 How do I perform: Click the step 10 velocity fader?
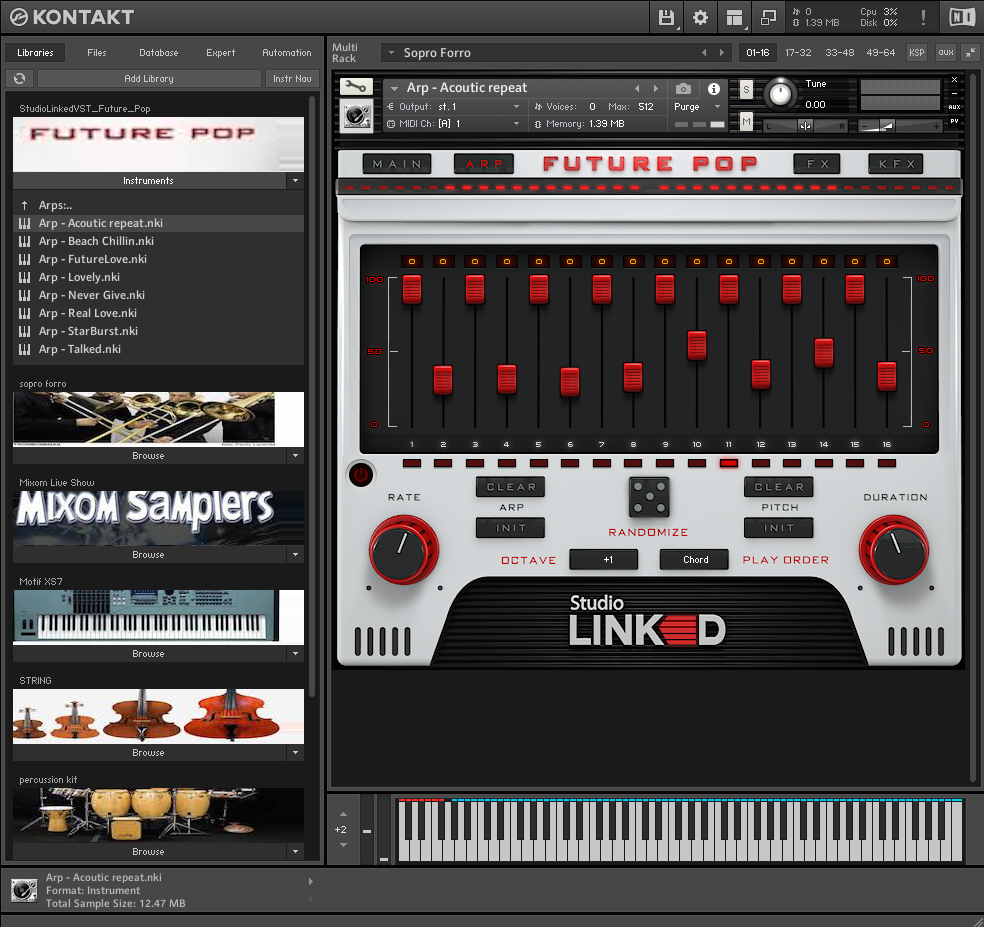point(697,345)
